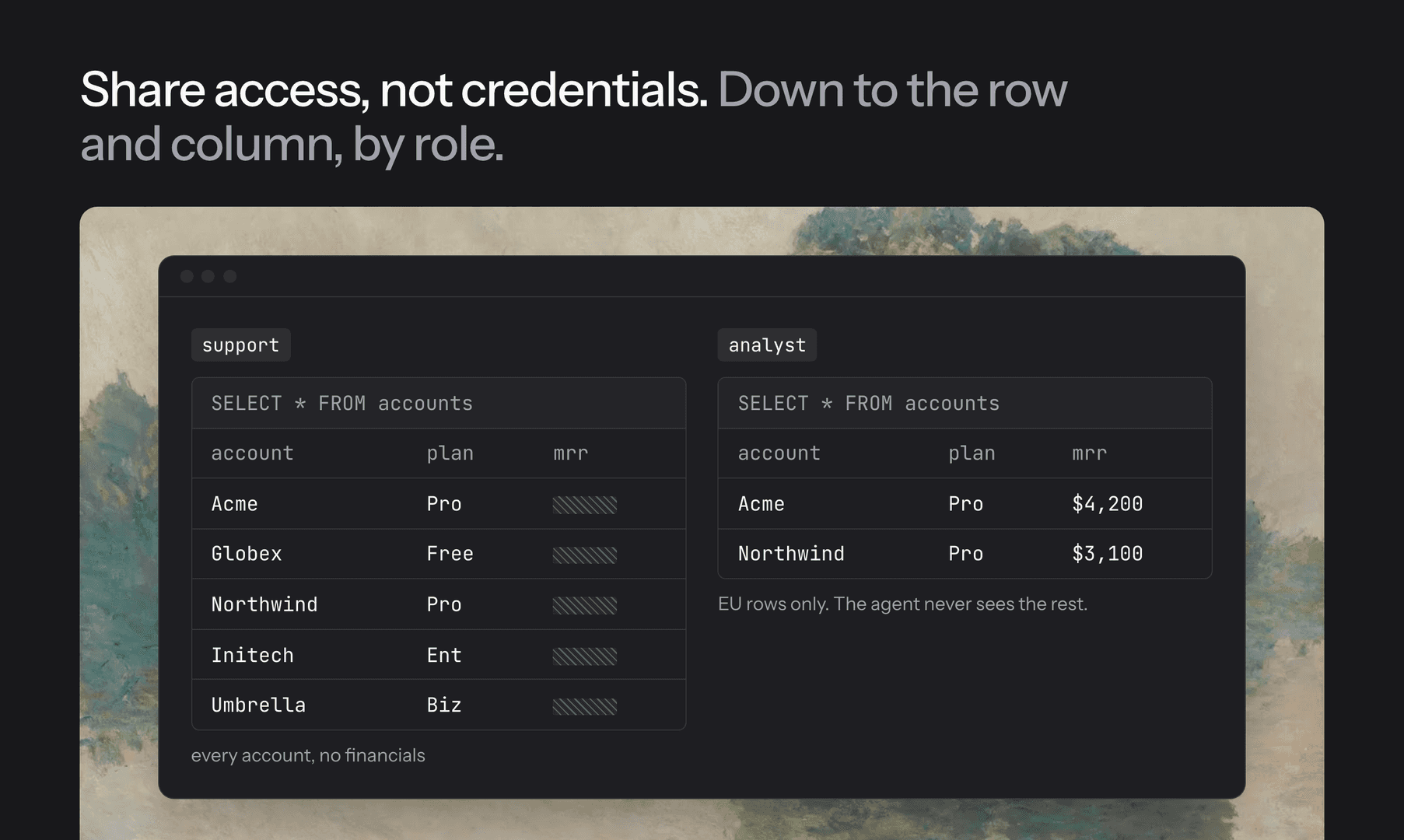Image resolution: width=1404 pixels, height=840 pixels.
Task: Click the plan column header in analyst table
Action: 972,453
